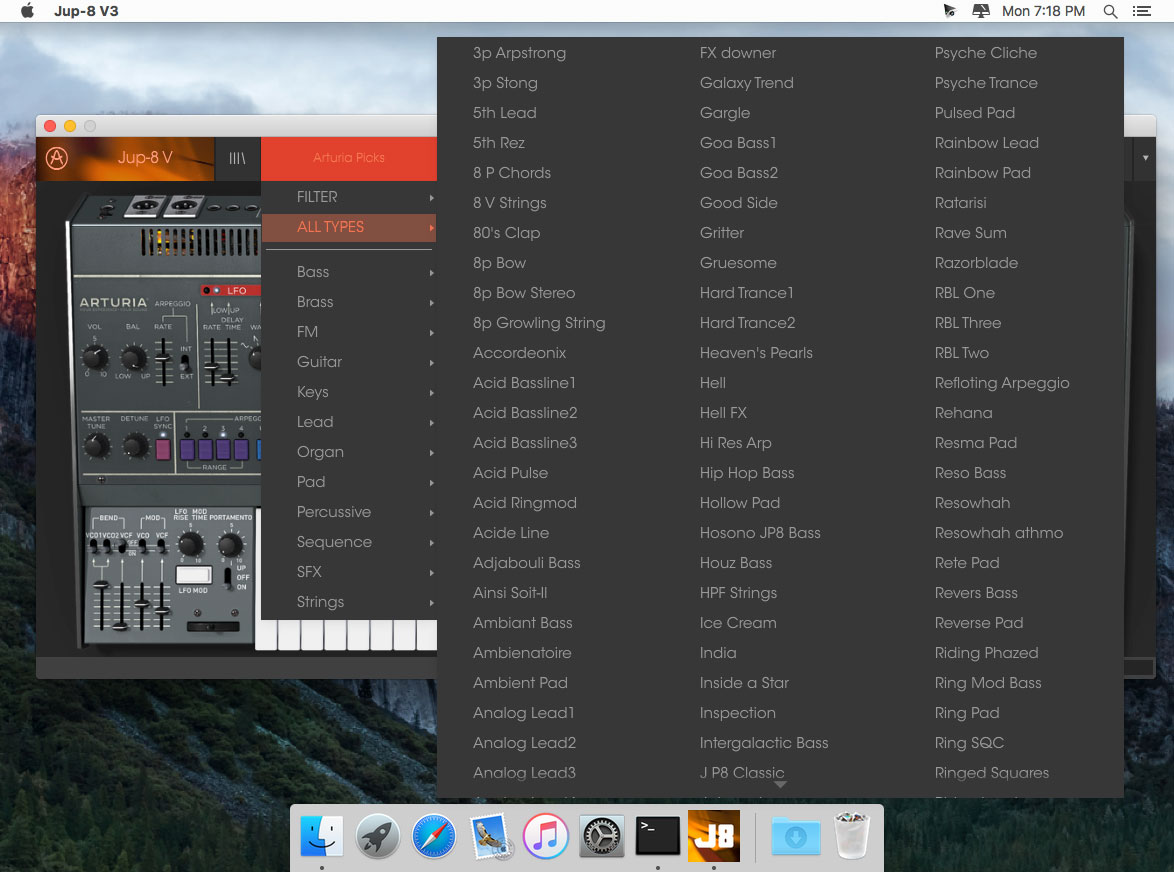The image size is (1174, 872).
Task: Click the dropdown arrow at toolbar right edge
Action: (x=1146, y=158)
